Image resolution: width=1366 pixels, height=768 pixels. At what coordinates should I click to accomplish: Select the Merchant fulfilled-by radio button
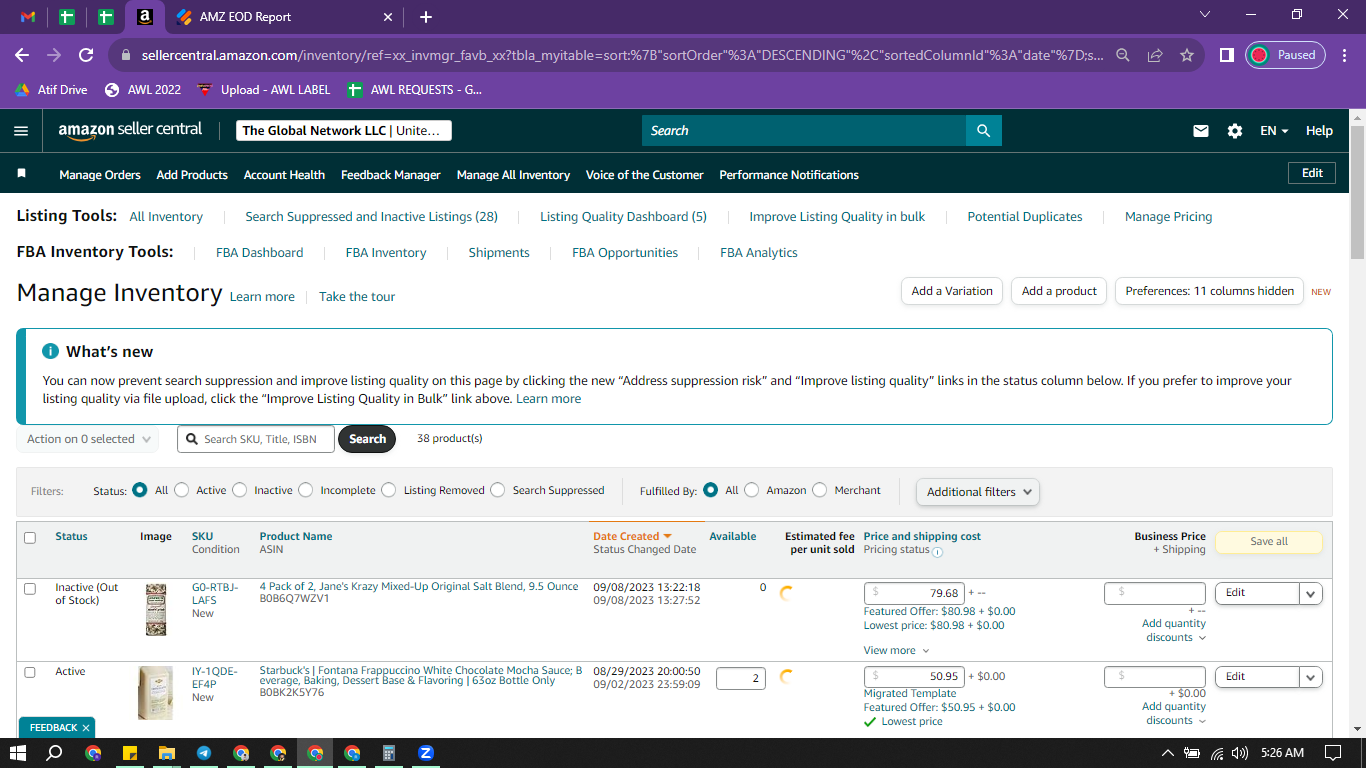click(820, 490)
